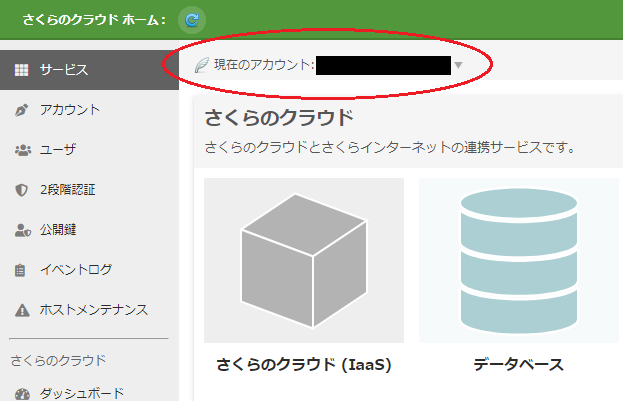This screenshot has height=401, width=623.
Task: Click the users icon beside ユーザ
Action: [21, 150]
